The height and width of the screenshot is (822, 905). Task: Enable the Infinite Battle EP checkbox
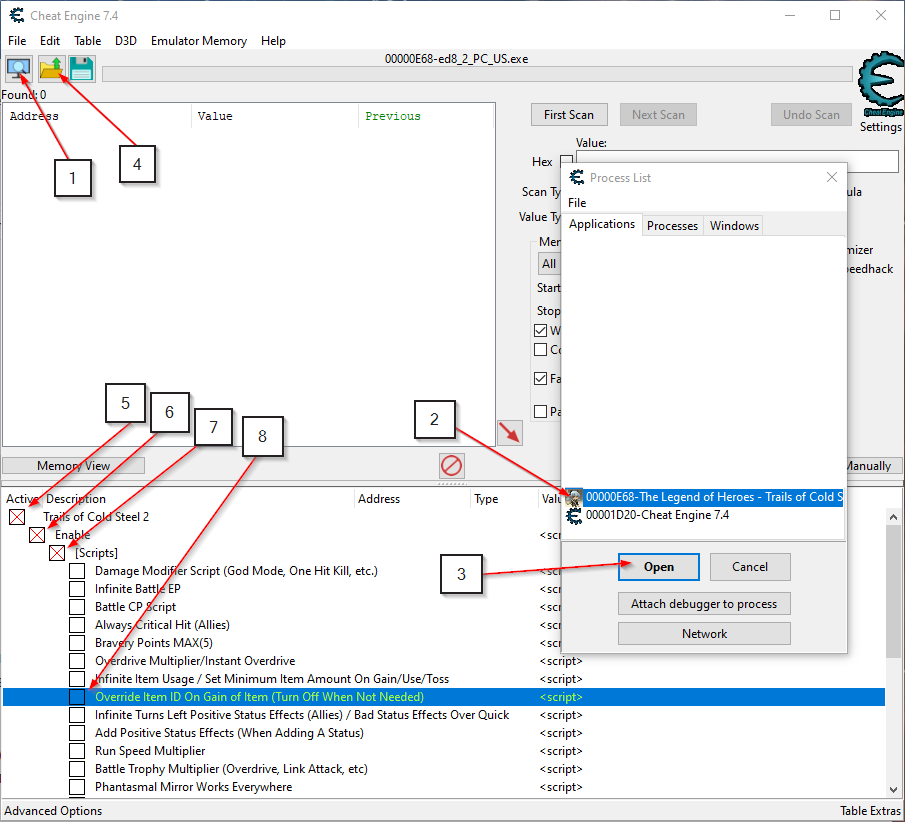tap(77, 589)
